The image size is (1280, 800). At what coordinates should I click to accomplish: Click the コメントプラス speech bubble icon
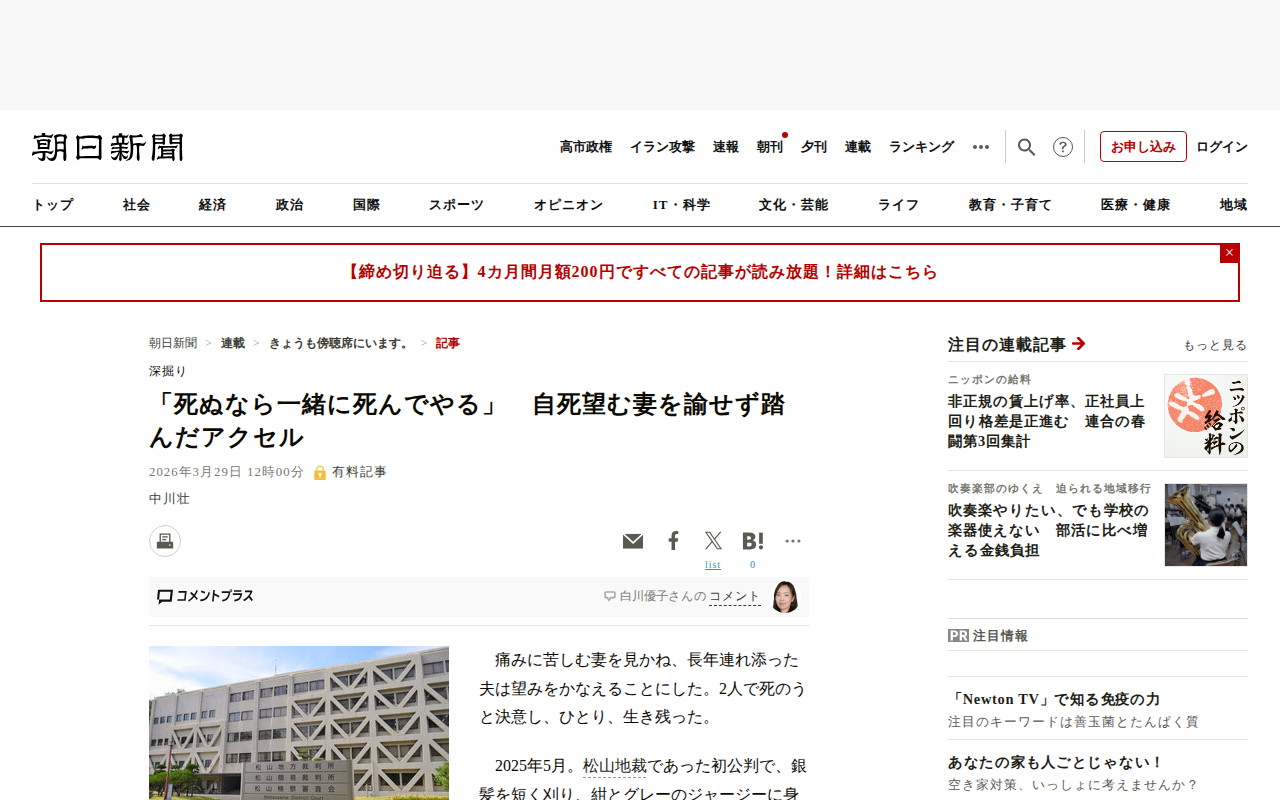click(165, 597)
